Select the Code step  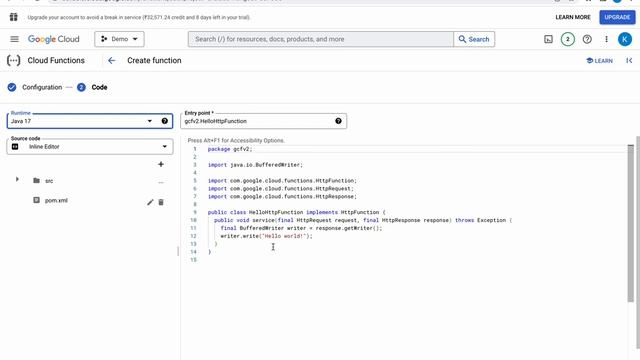click(x=92, y=87)
